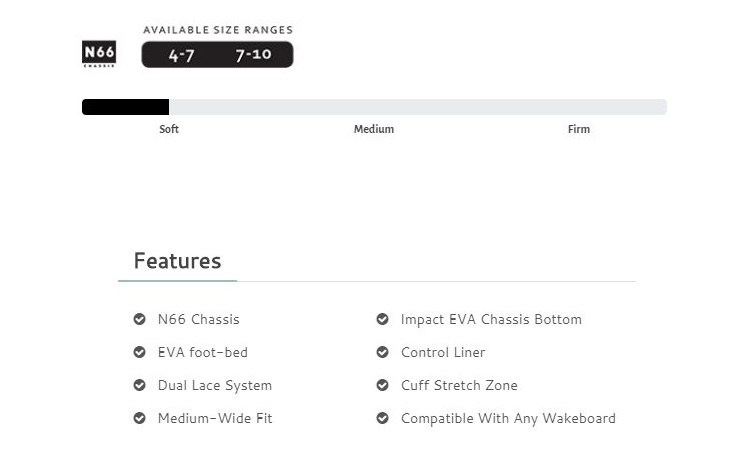The image size is (750, 450).
Task: Click the unfilled grey section of flex bar
Action: [418, 107]
